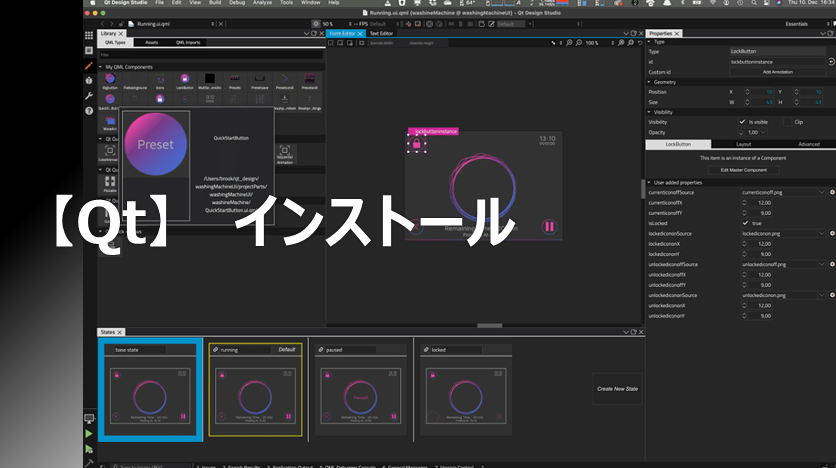Open Help mode question icon
Image resolution: width=836 pixels, height=468 pixels.
[x=89, y=111]
